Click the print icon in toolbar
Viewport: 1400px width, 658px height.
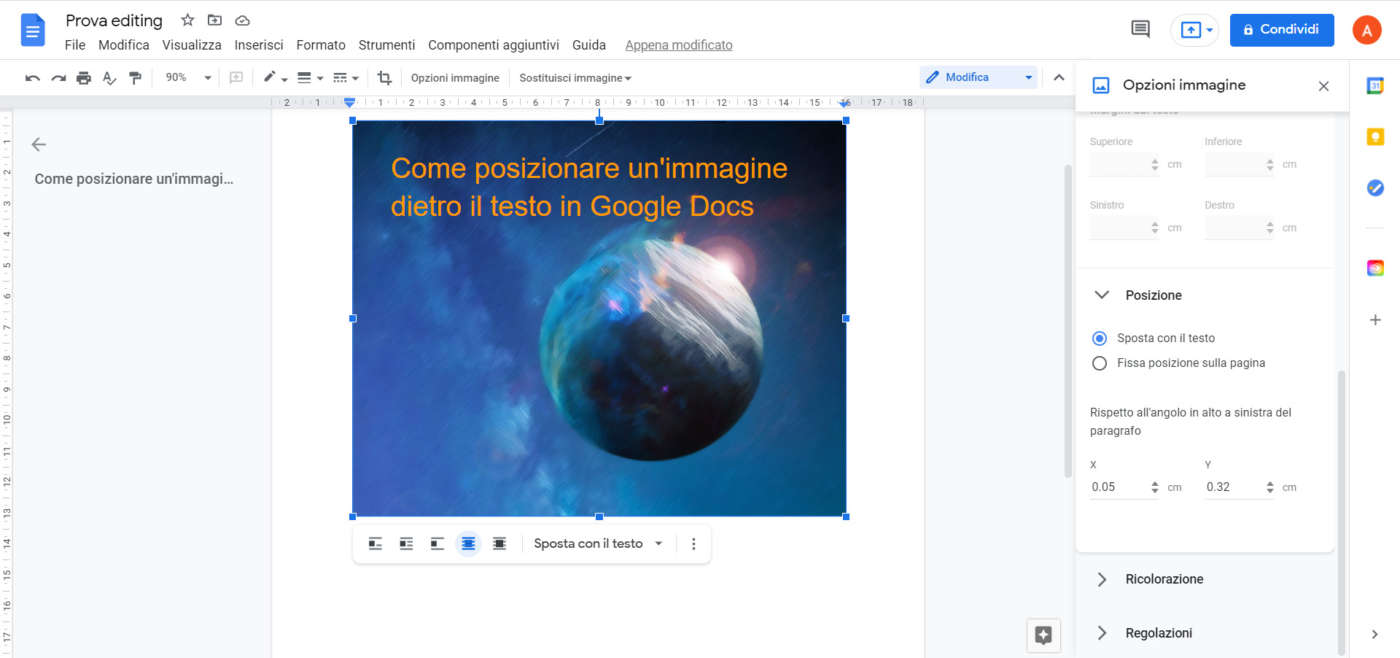coord(84,78)
